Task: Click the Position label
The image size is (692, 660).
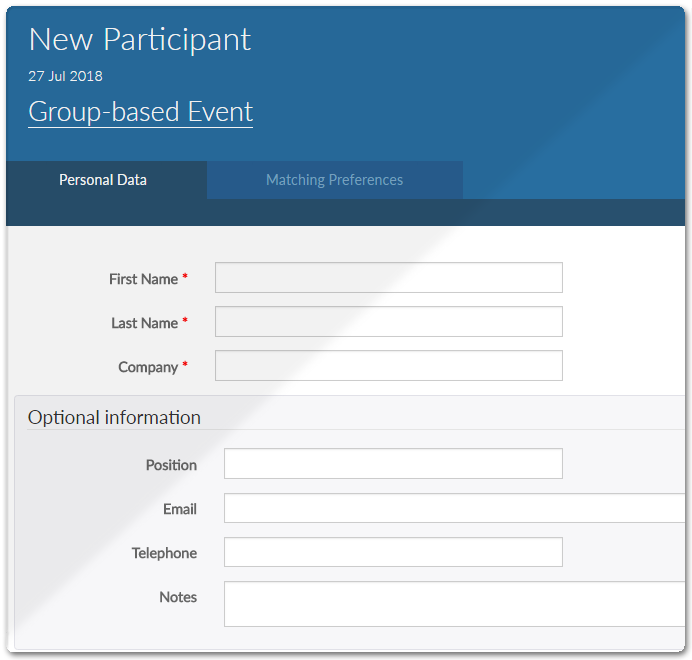Action: [x=171, y=465]
